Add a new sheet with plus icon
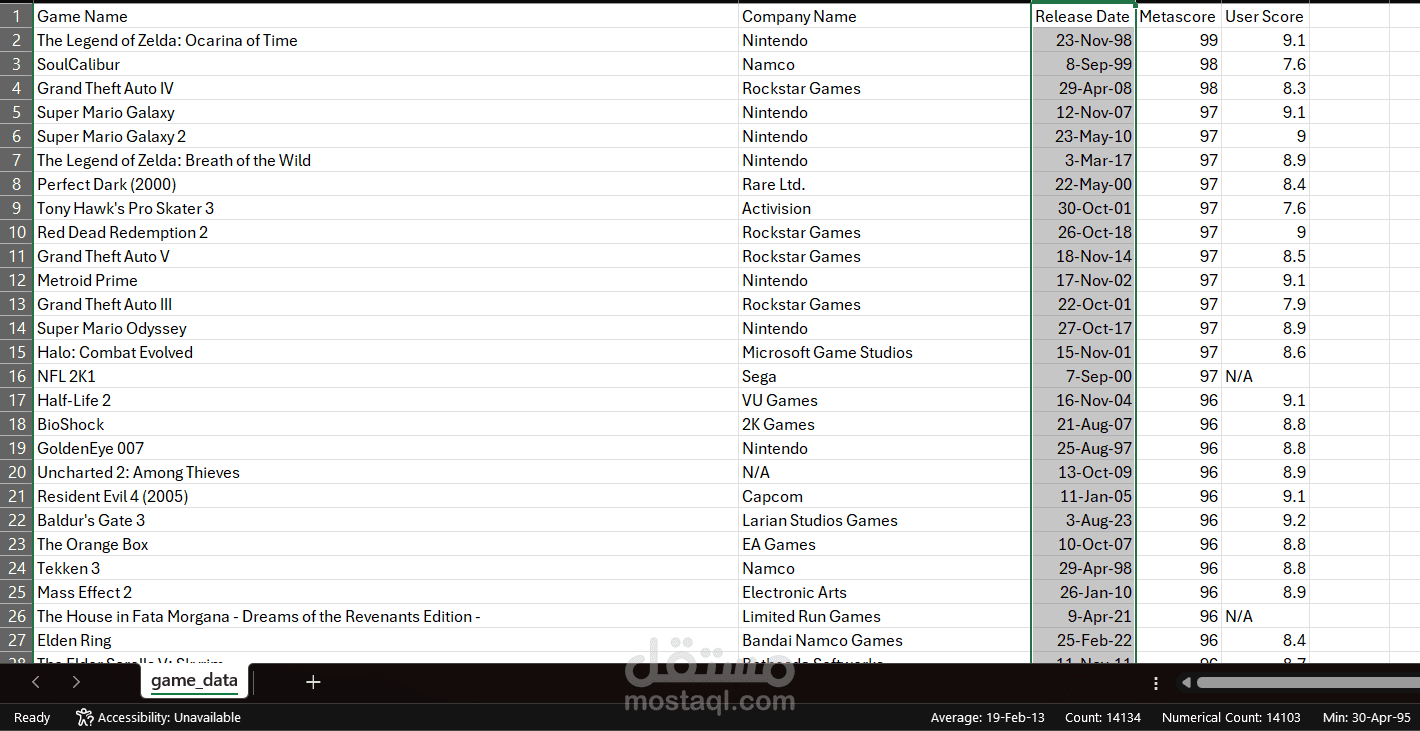This screenshot has width=1420, height=731. pyautogui.click(x=313, y=682)
